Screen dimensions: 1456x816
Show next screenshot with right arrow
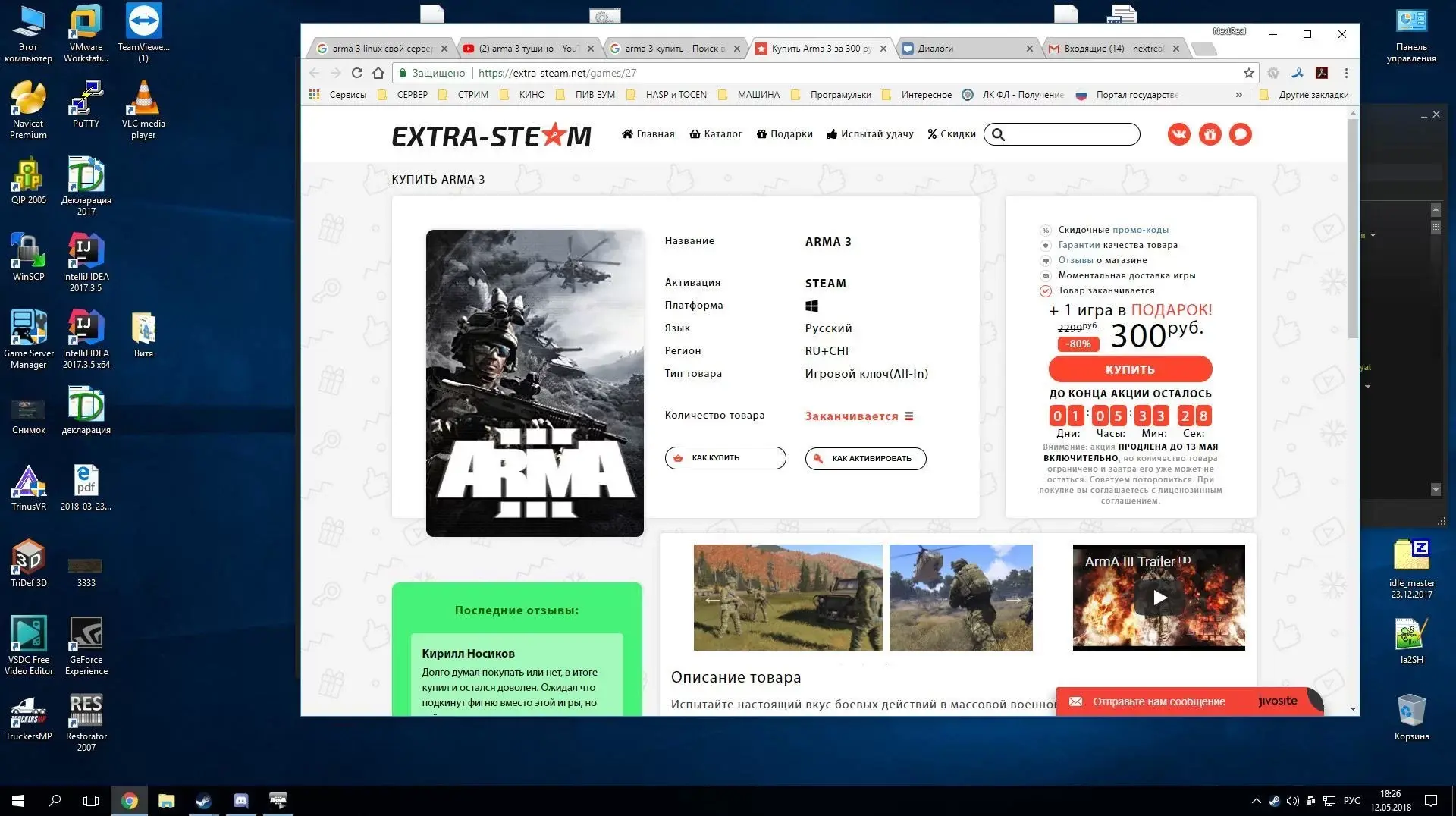(x=1013, y=600)
